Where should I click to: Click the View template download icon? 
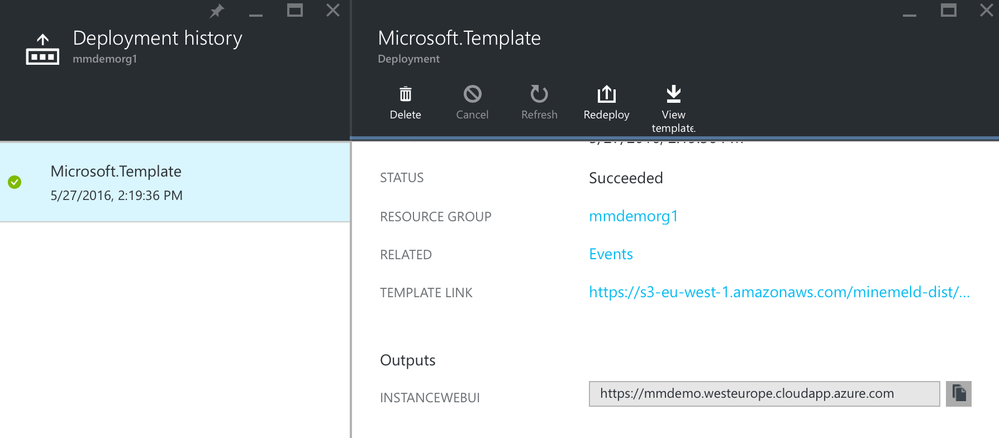tap(673, 94)
